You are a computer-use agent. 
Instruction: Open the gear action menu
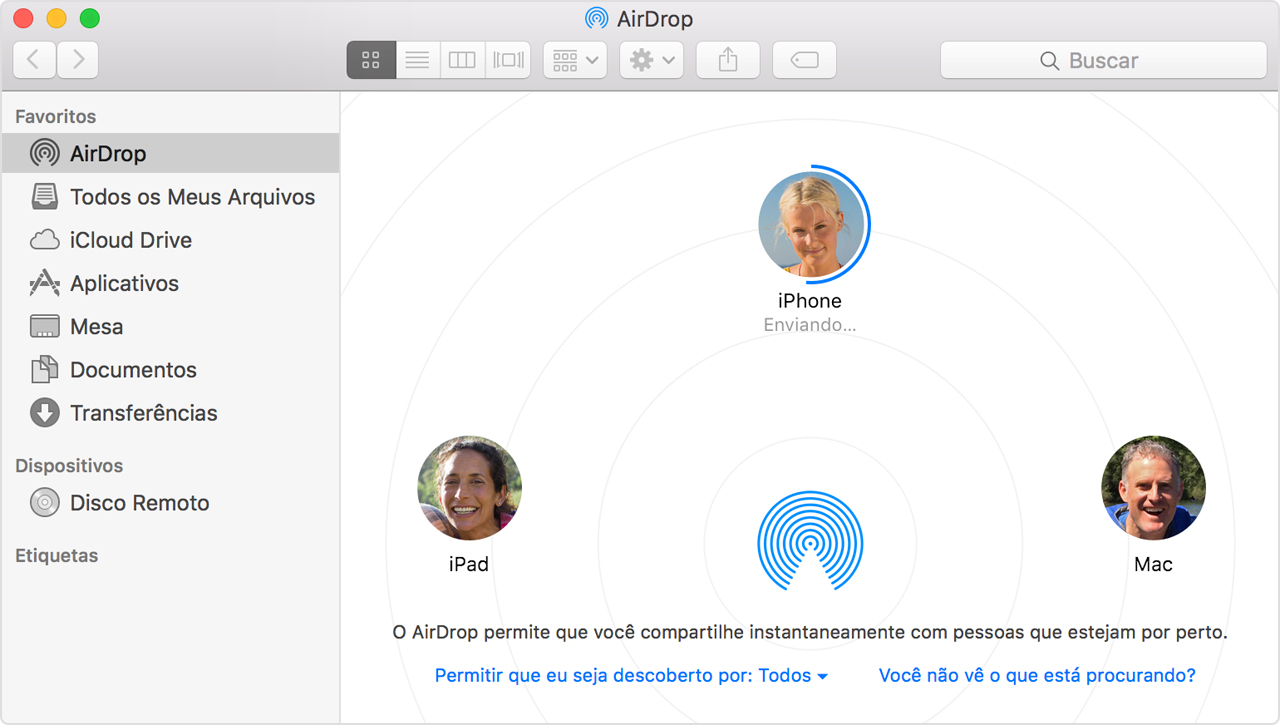651,60
